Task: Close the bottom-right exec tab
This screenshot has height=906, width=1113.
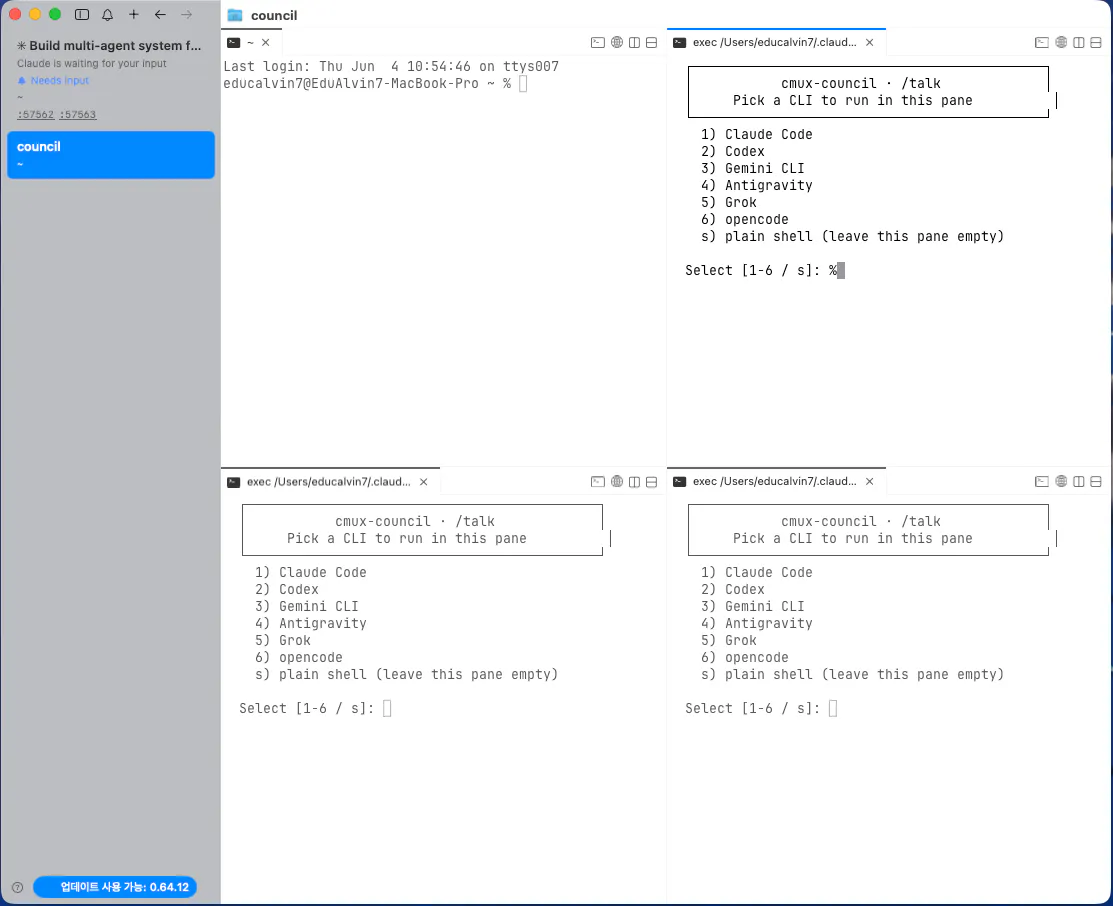Action: click(x=870, y=481)
